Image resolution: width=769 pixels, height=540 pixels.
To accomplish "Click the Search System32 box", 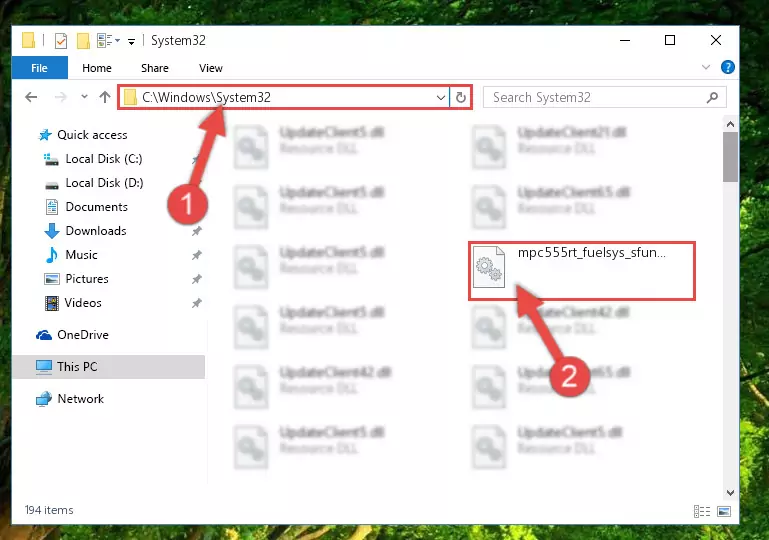I will click(604, 97).
